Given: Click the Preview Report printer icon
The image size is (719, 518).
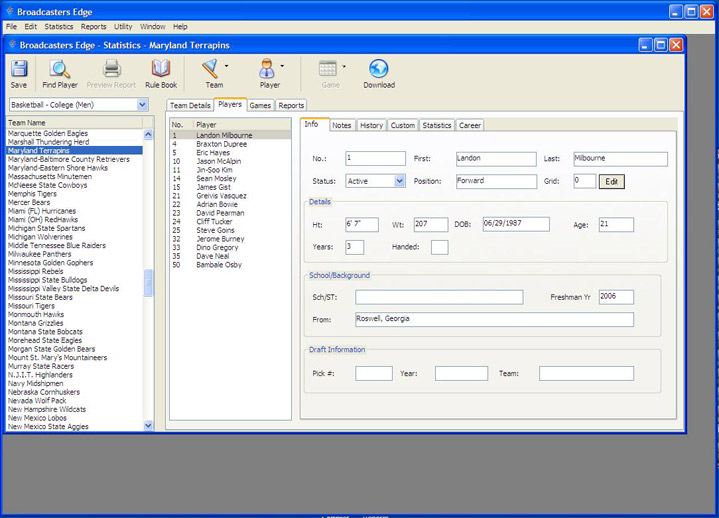Looking at the screenshot, I should pos(111,69).
